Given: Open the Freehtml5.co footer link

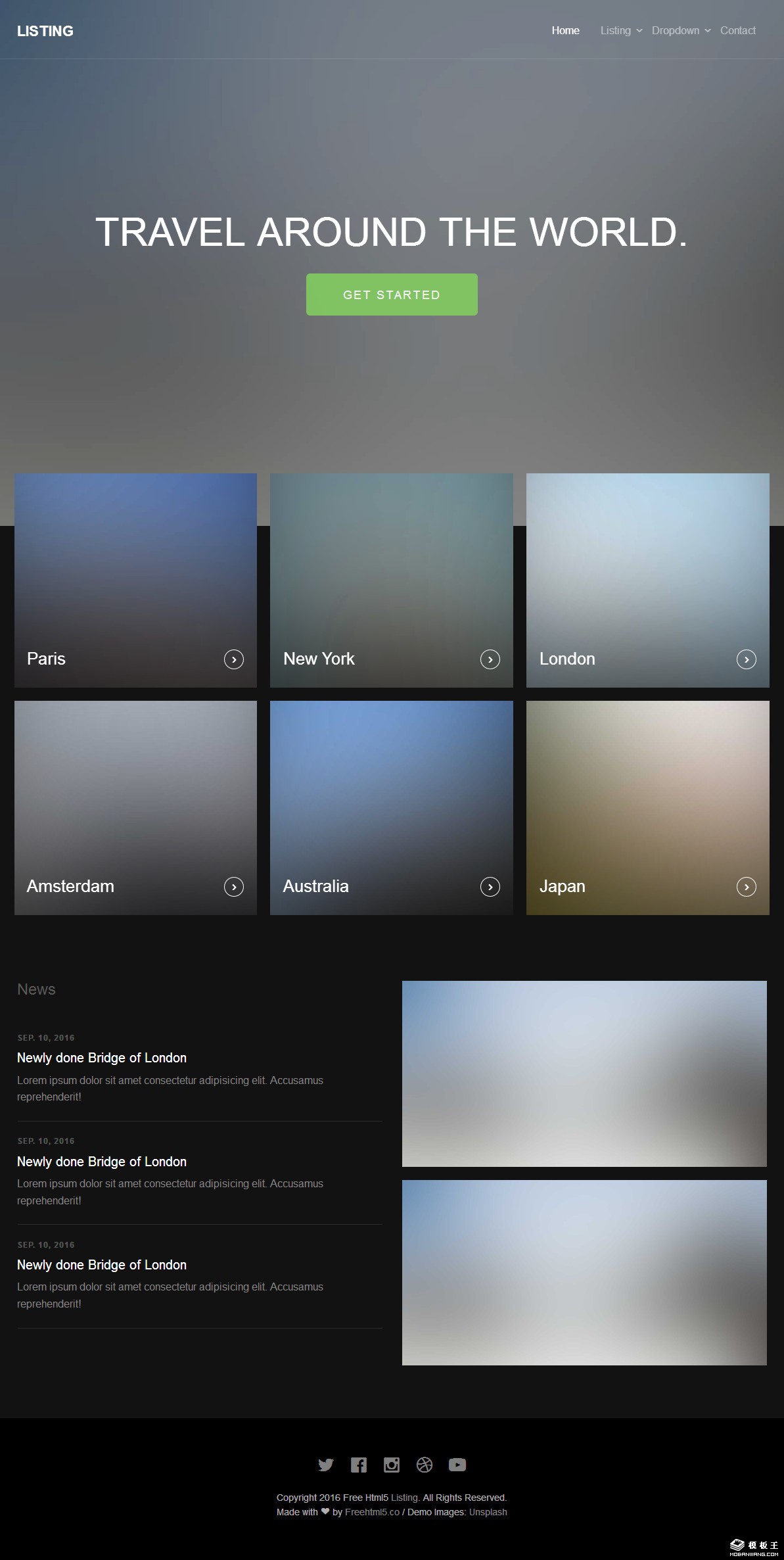Looking at the screenshot, I should (372, 1511).
